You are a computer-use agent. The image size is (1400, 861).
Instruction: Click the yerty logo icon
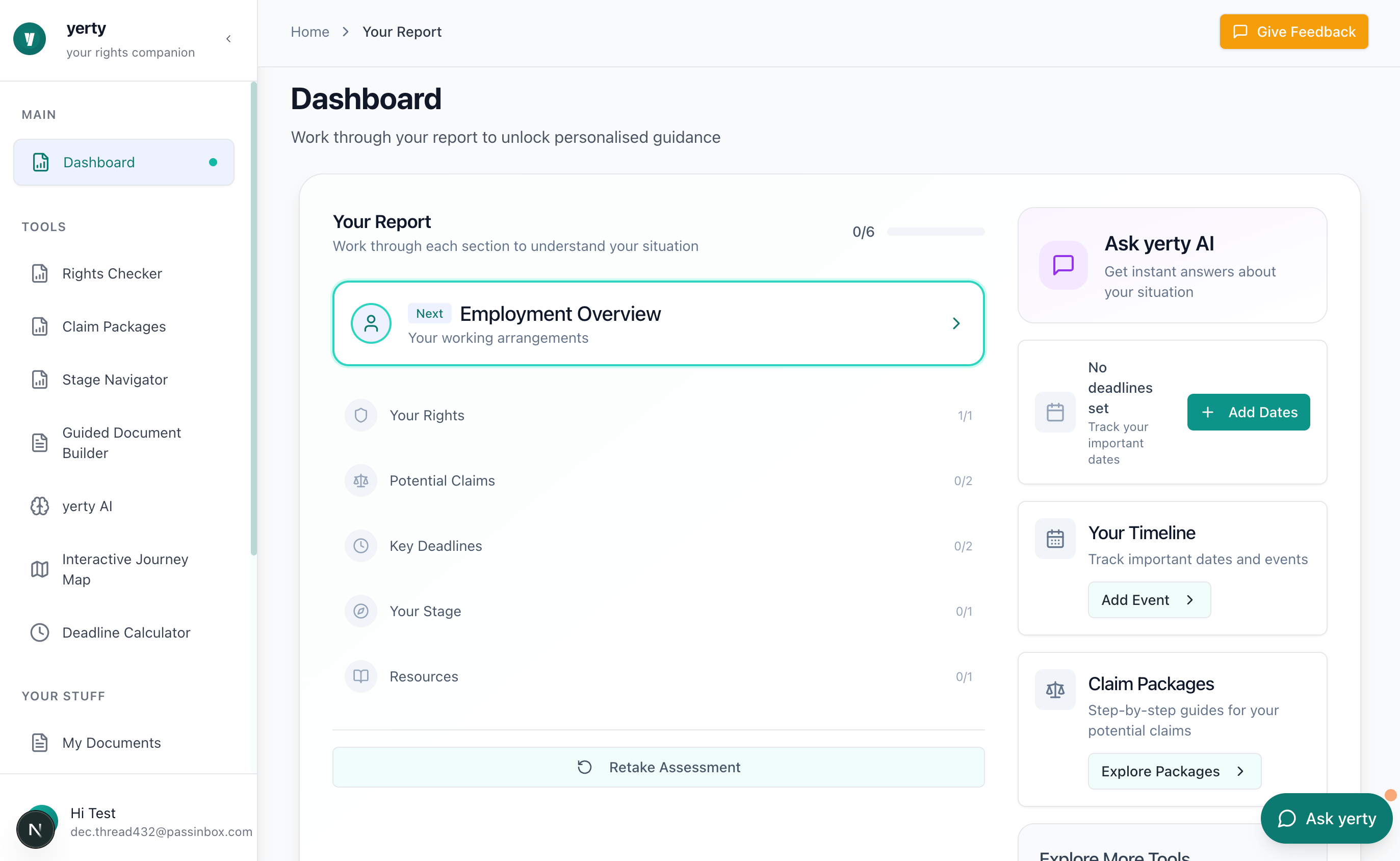click(x=30, y=39)
